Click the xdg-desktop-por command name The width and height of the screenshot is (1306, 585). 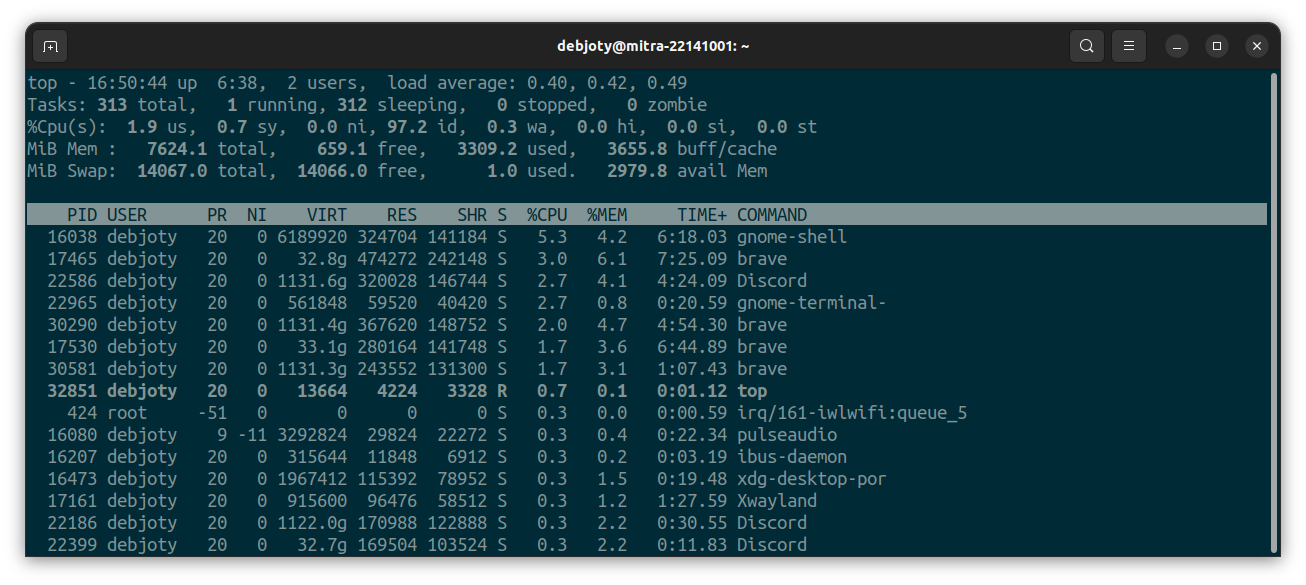click(x=812, y=479)
